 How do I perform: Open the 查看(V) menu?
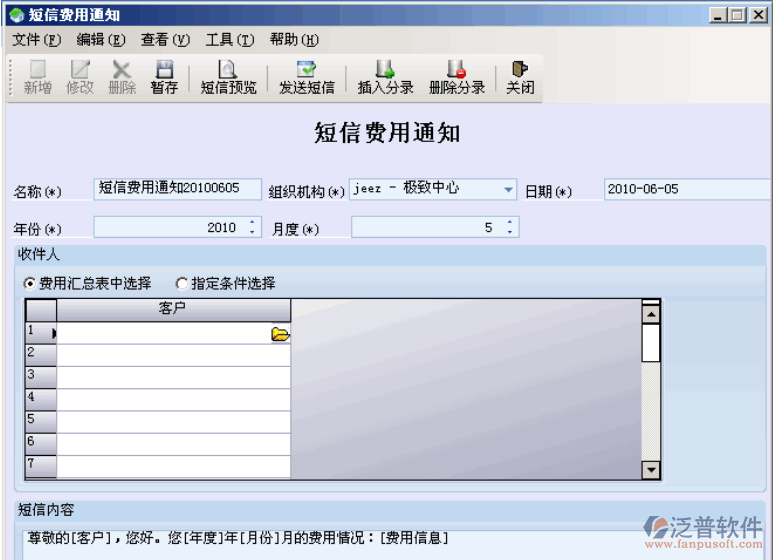point(165,39)
